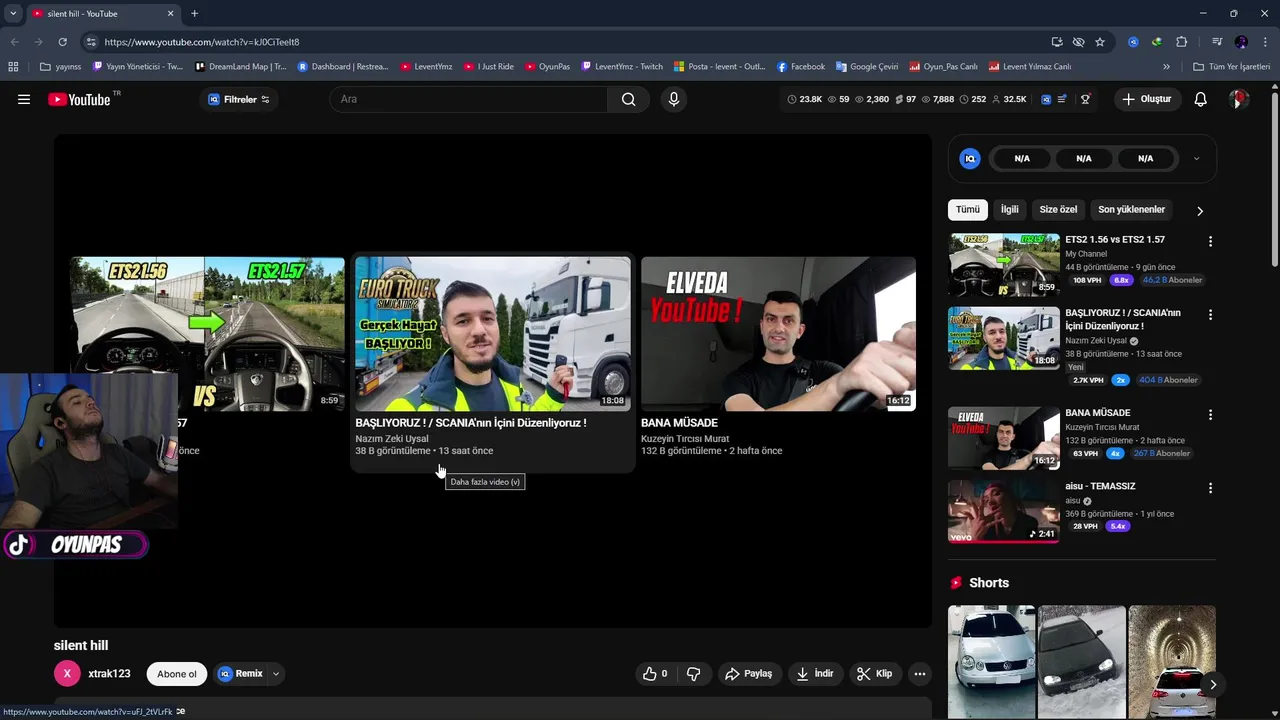Viewport: 1280px width, 720px height.
Task: Click the Oluştur create button
Action: tap(1146, 99)
